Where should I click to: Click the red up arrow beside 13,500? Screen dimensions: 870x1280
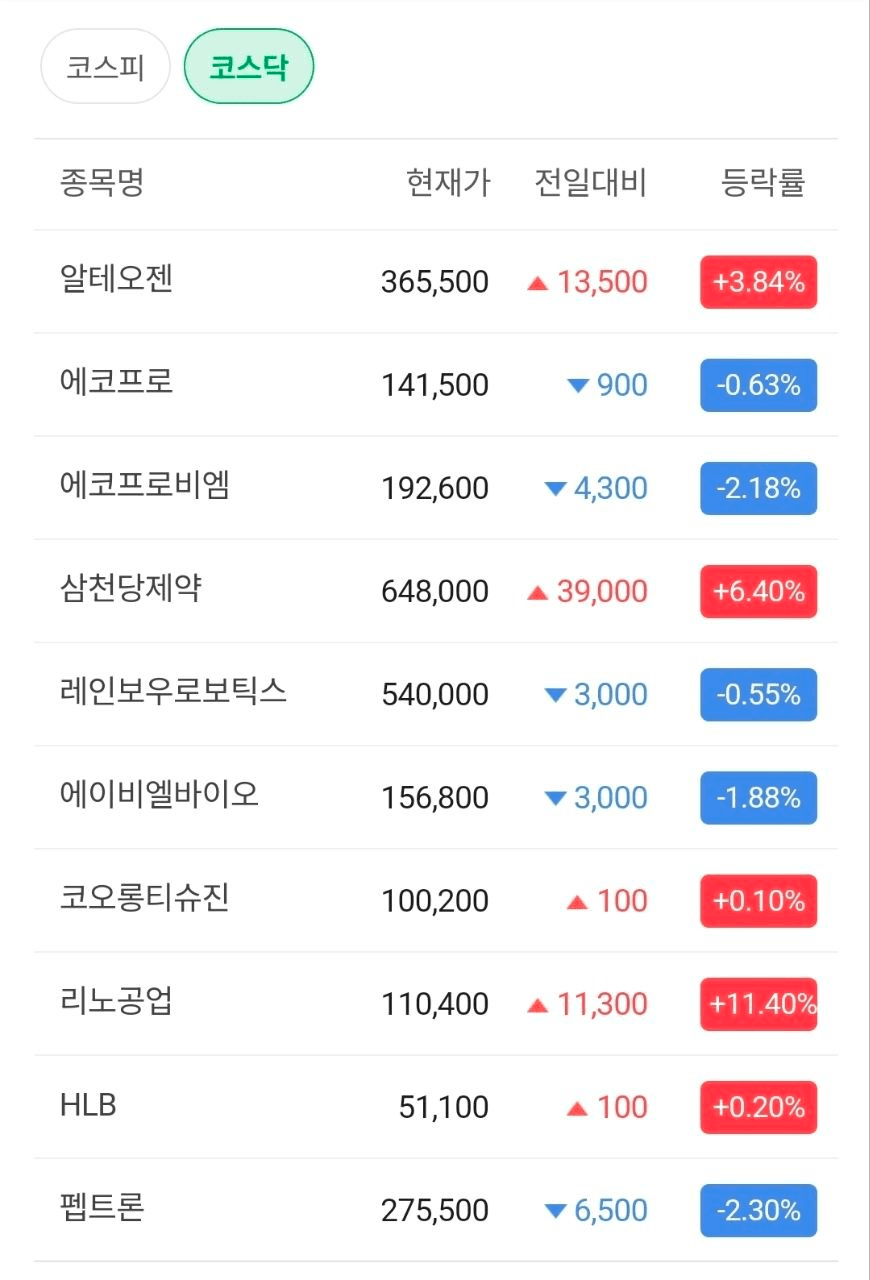click(x=538, y=283)
